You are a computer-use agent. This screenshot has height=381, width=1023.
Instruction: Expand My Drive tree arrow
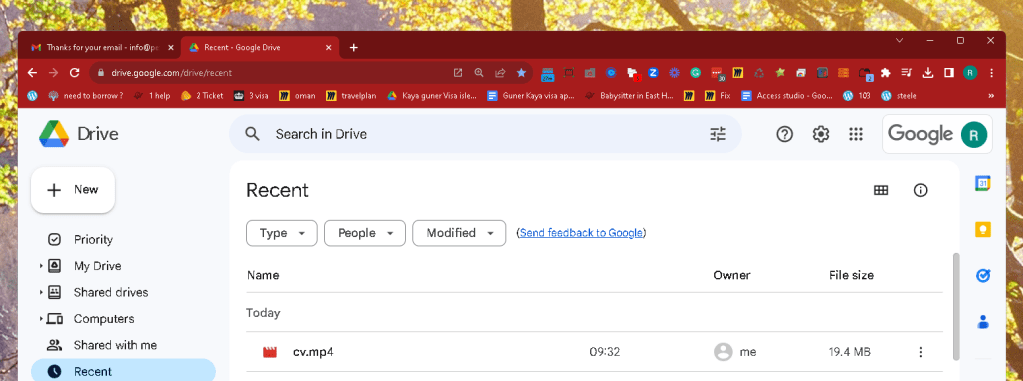41,266
